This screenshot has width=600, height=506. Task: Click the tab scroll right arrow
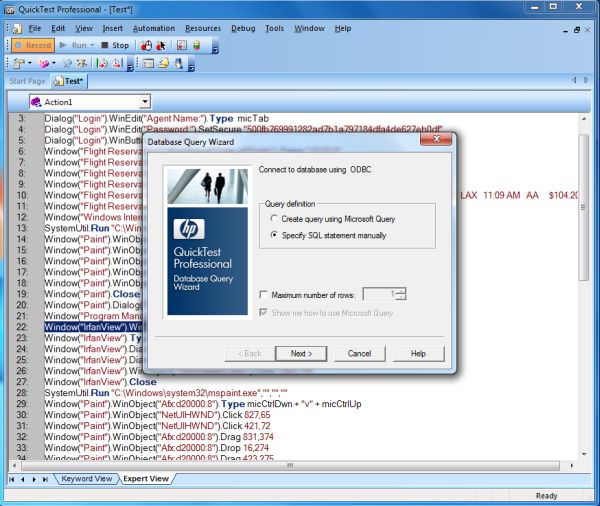586,80
